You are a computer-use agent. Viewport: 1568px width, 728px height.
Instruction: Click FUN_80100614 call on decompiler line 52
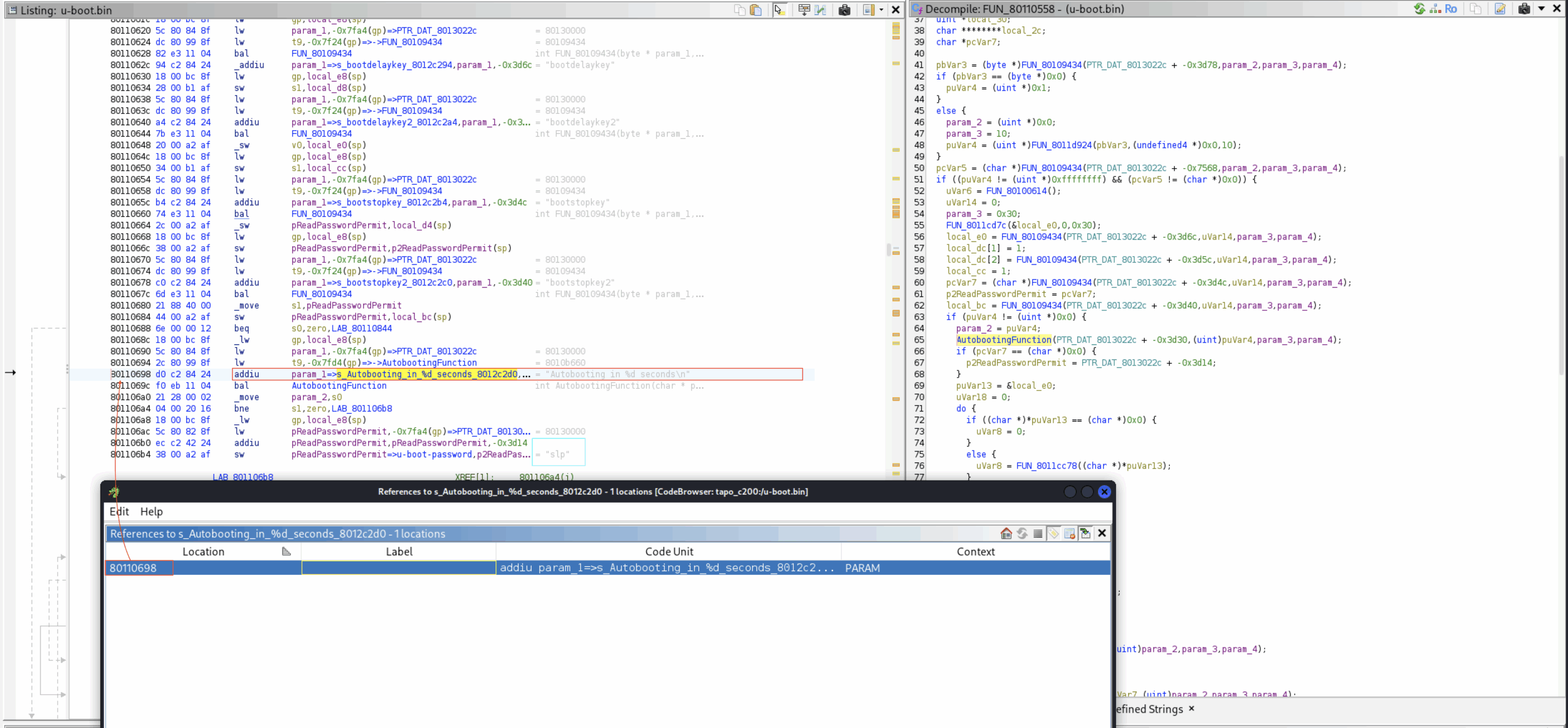tap(1016, 191)
